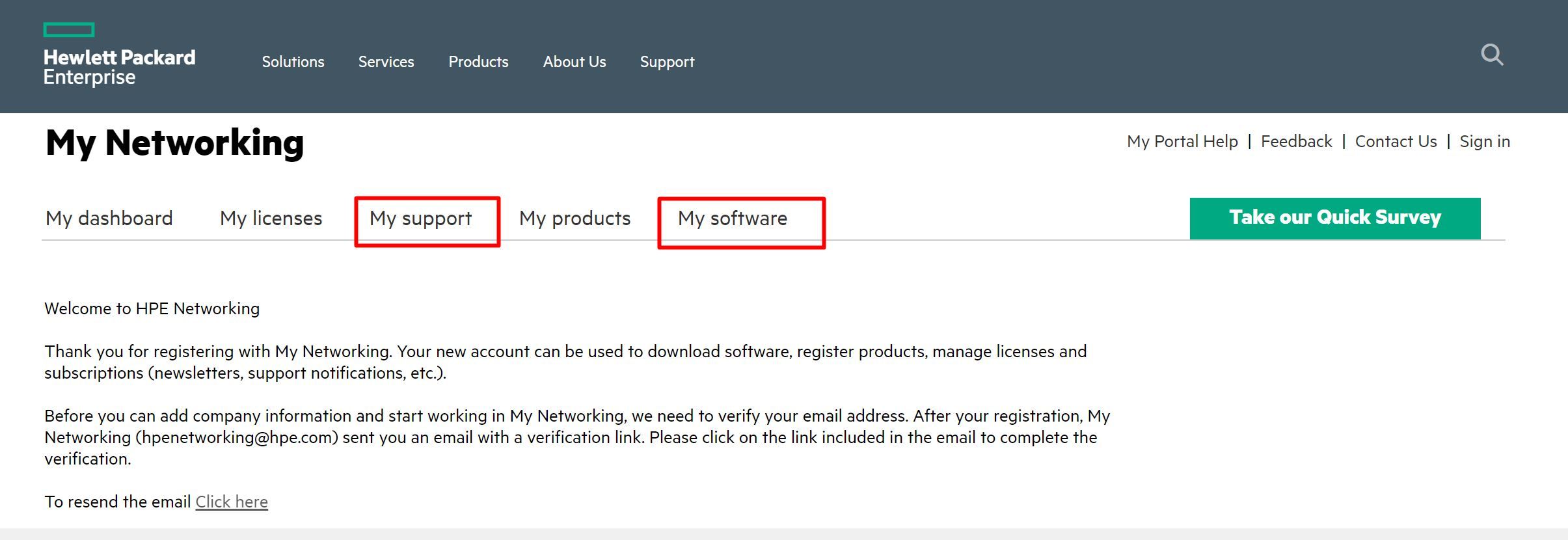Click the hpenetworking@hpe.com email text
1568x540 pixels.
[237, 437]
